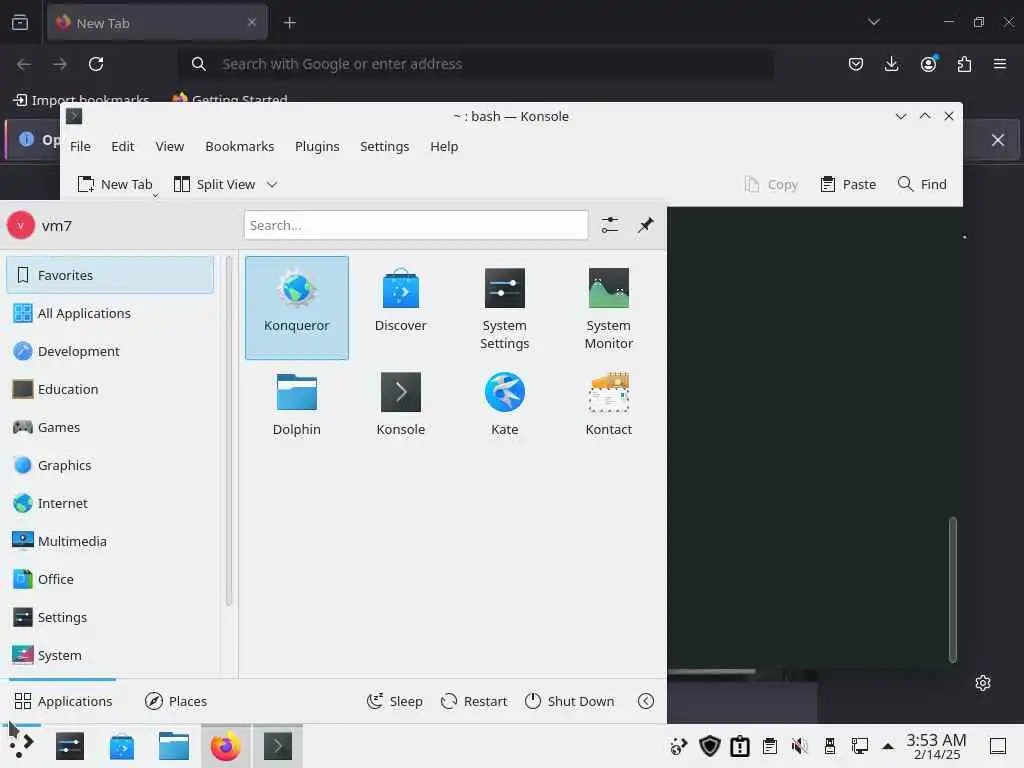Show All Applications category

(x=110, y=313)
